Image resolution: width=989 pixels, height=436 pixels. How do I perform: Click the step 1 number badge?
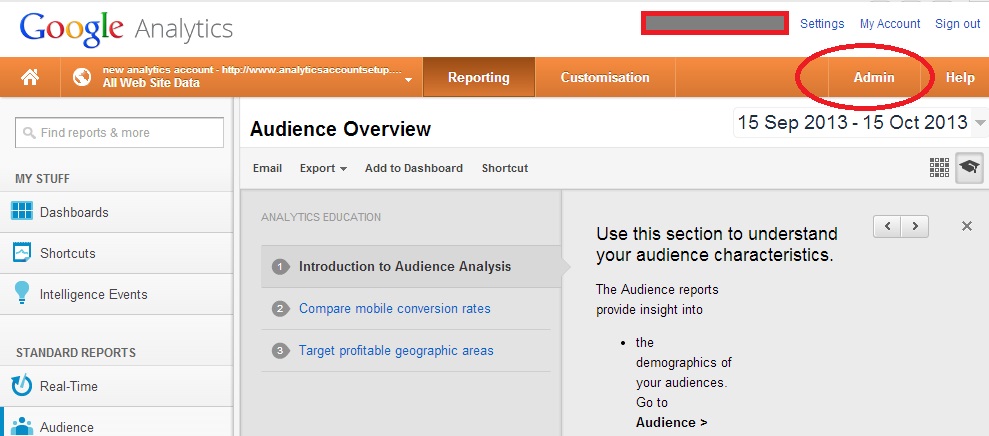[280, 267]
